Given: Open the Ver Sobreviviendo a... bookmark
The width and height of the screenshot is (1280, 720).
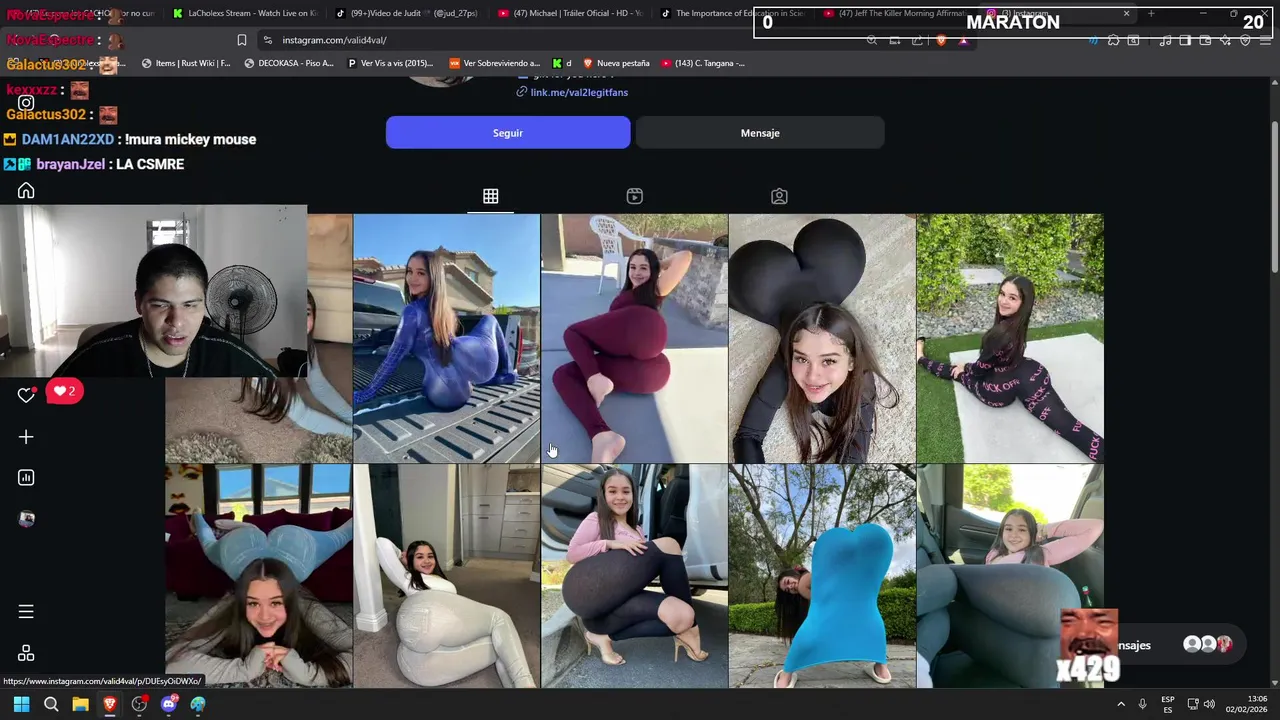Looking at the screenshot, I should point(494,63).
